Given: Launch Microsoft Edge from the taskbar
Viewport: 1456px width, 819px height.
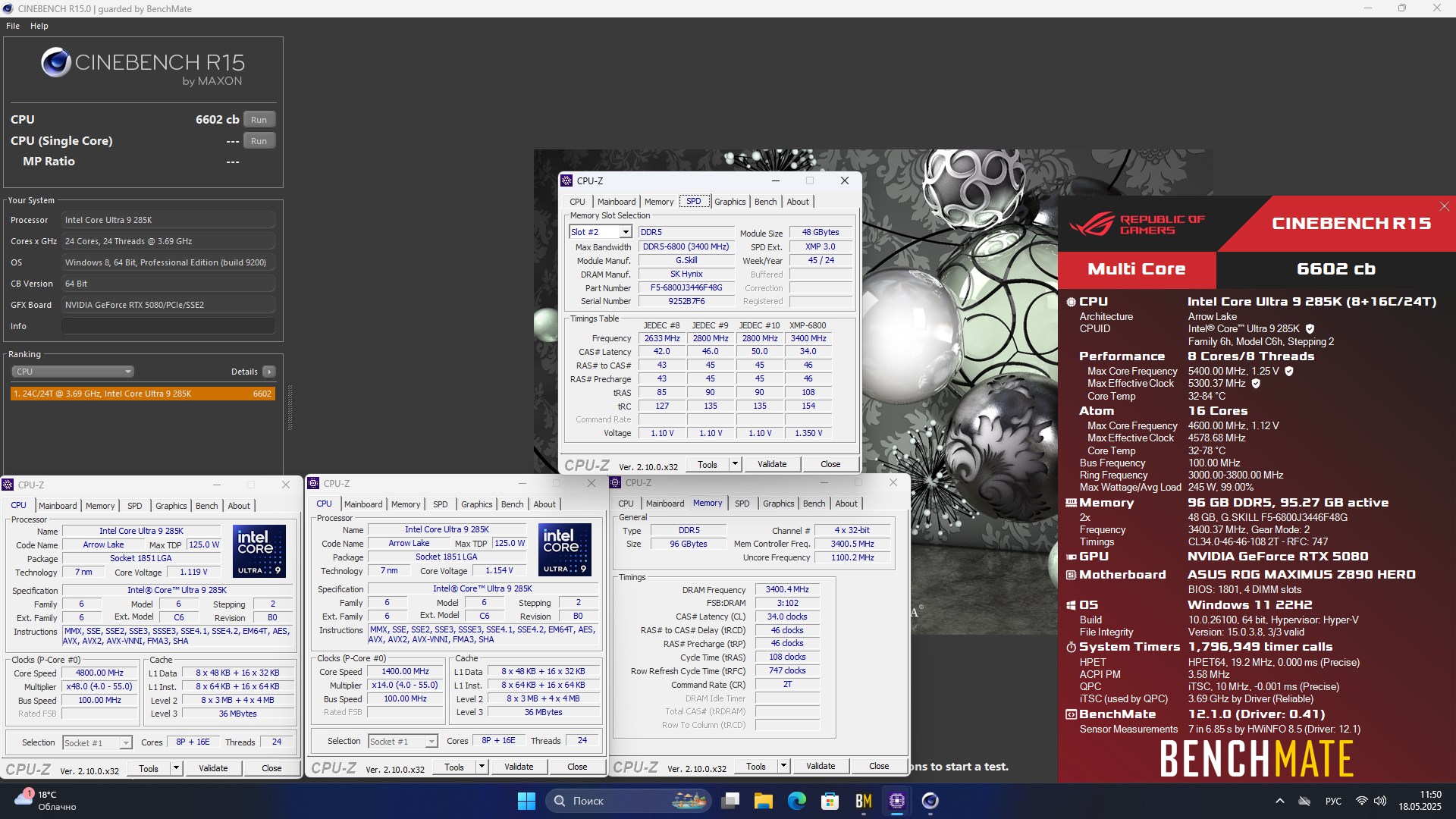Looking at the screenshot, I should click(x=797, y=801).
